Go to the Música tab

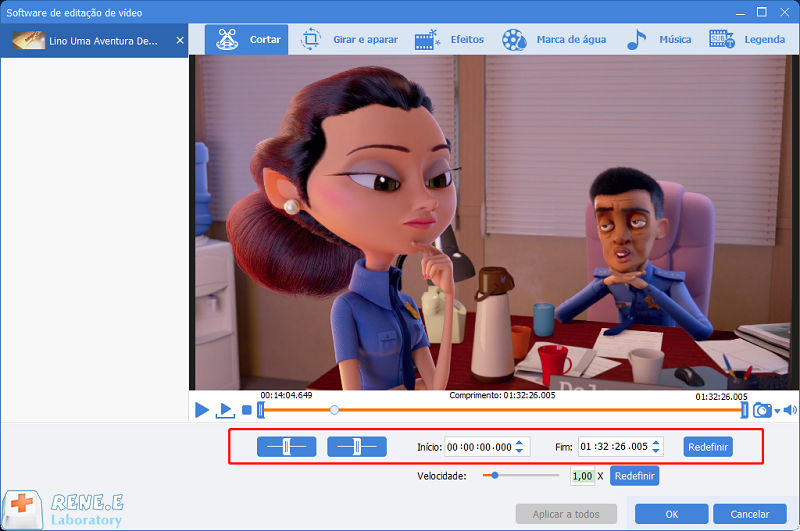coord(659,39)
